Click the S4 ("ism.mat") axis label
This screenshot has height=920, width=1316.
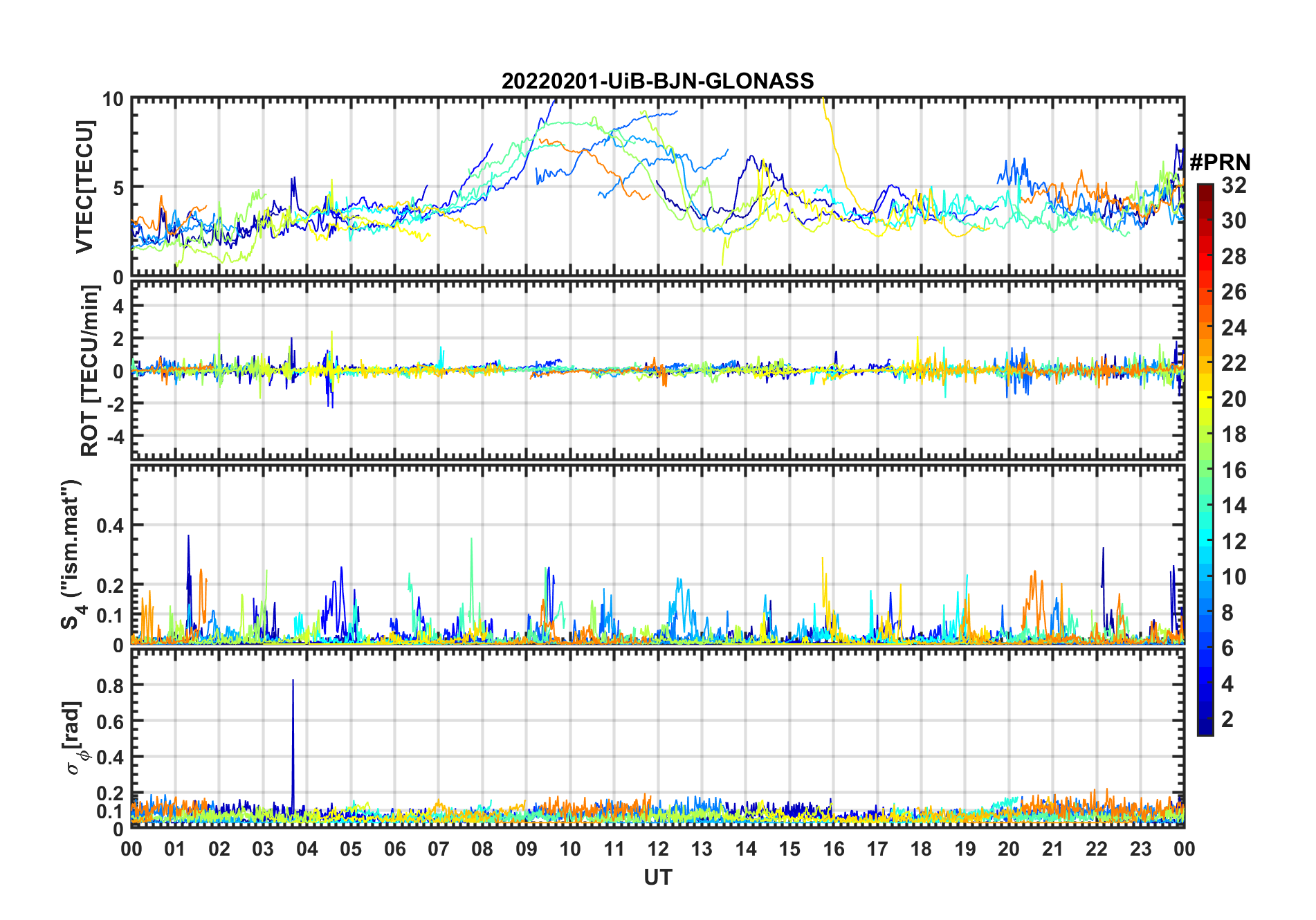click(x=73, y=555)
